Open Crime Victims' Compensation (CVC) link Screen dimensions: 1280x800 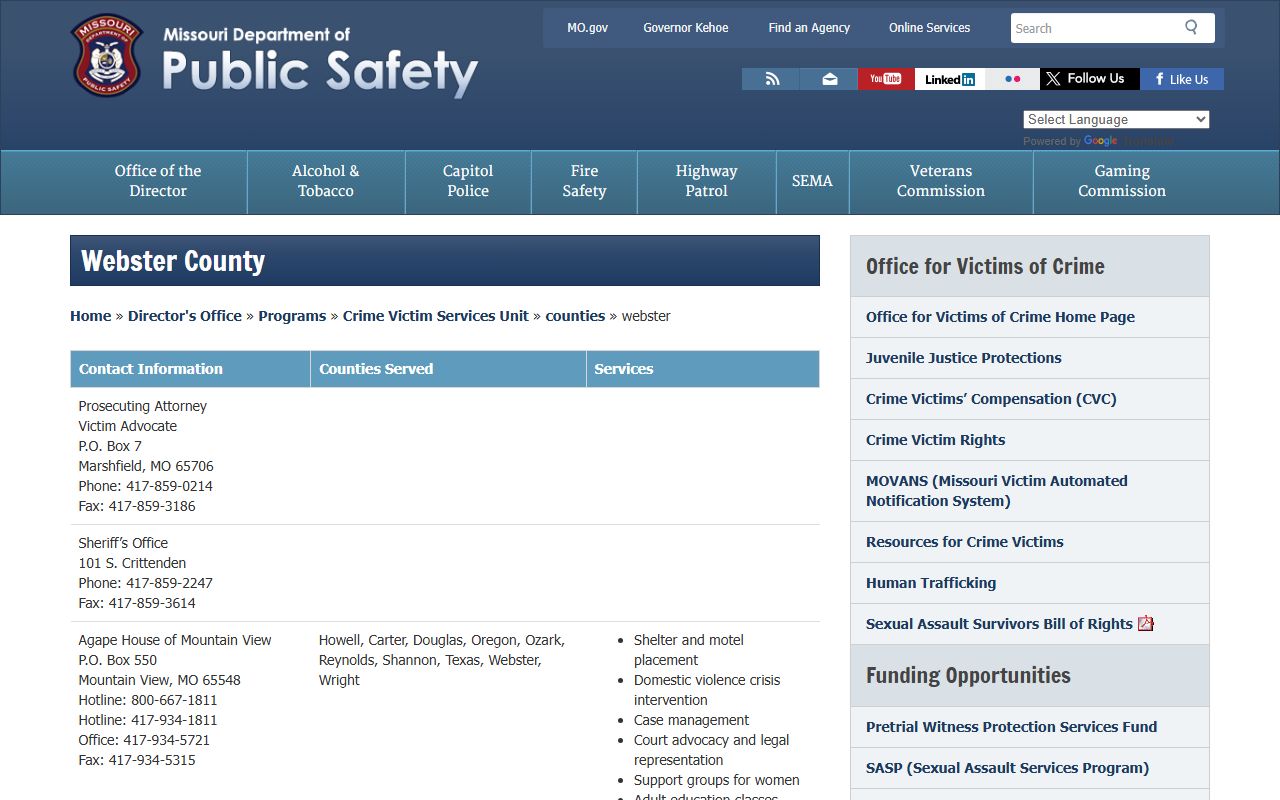[991, 399]
